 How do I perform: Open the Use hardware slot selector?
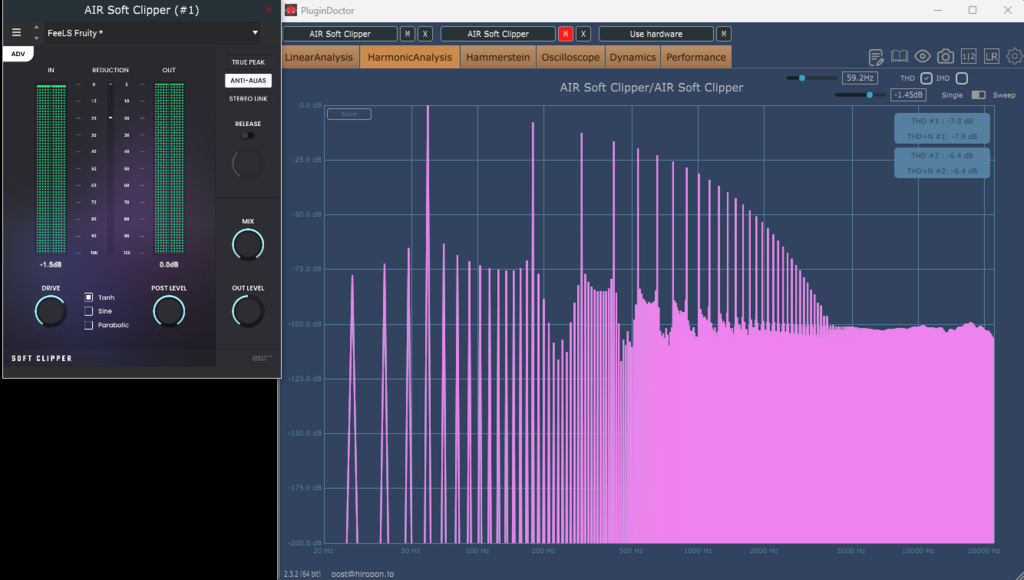[x=656, y=34]
